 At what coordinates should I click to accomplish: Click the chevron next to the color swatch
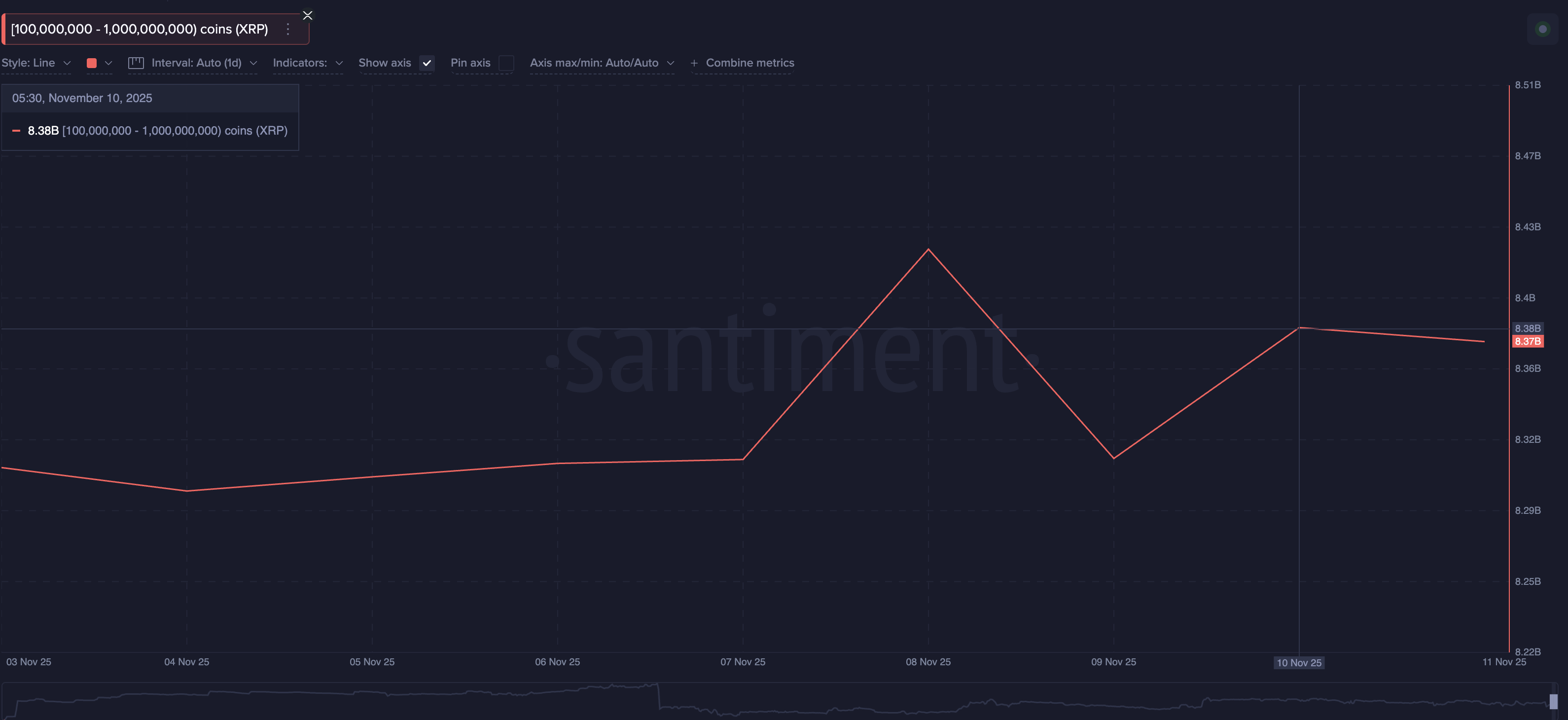pyautogui.click(x=108, y=63)
